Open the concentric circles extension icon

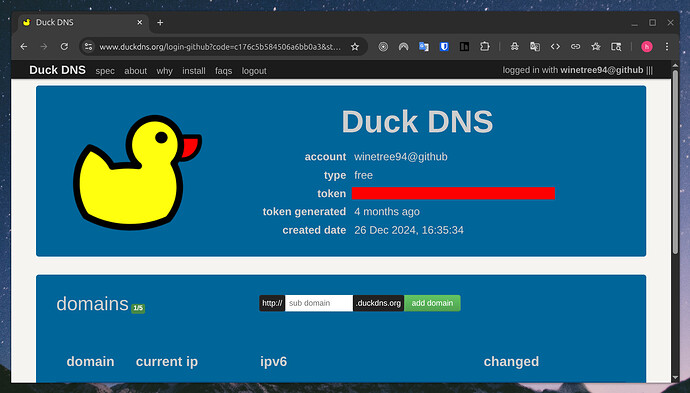pos(383,47)
